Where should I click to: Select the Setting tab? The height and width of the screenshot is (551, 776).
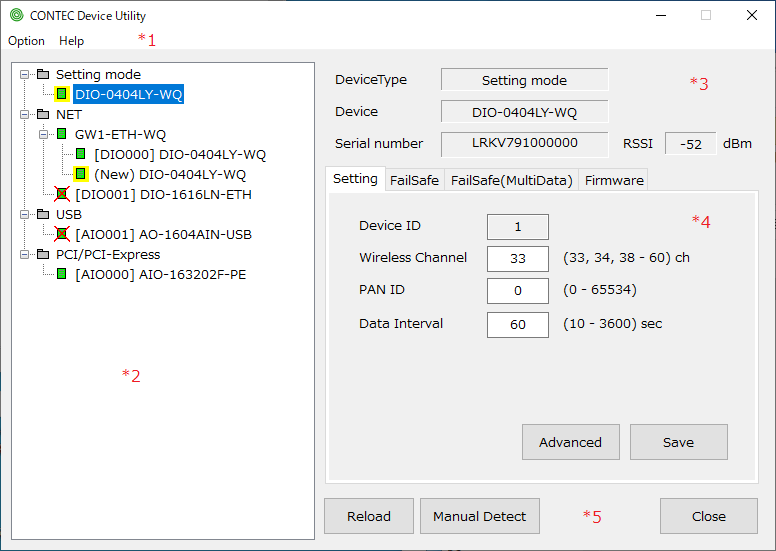pos(355,179)
